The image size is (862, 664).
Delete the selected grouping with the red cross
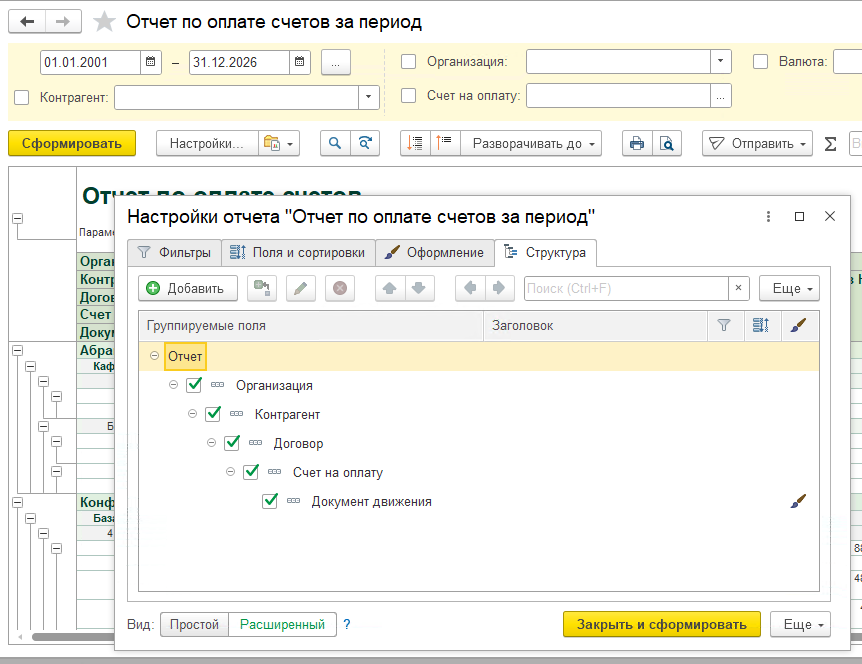click(x=340, y=289)
